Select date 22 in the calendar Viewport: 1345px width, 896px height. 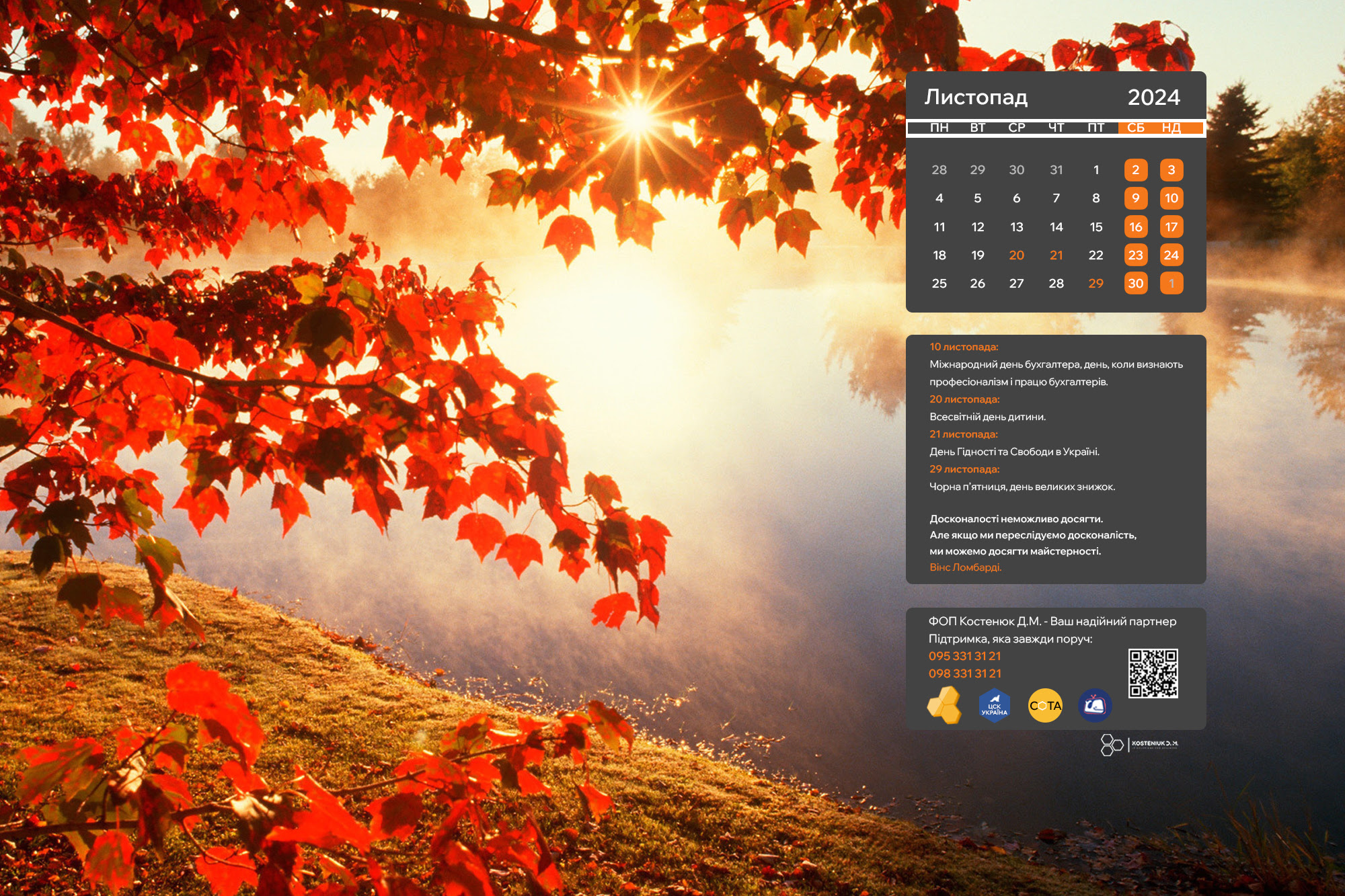[x=1096, y=255]
